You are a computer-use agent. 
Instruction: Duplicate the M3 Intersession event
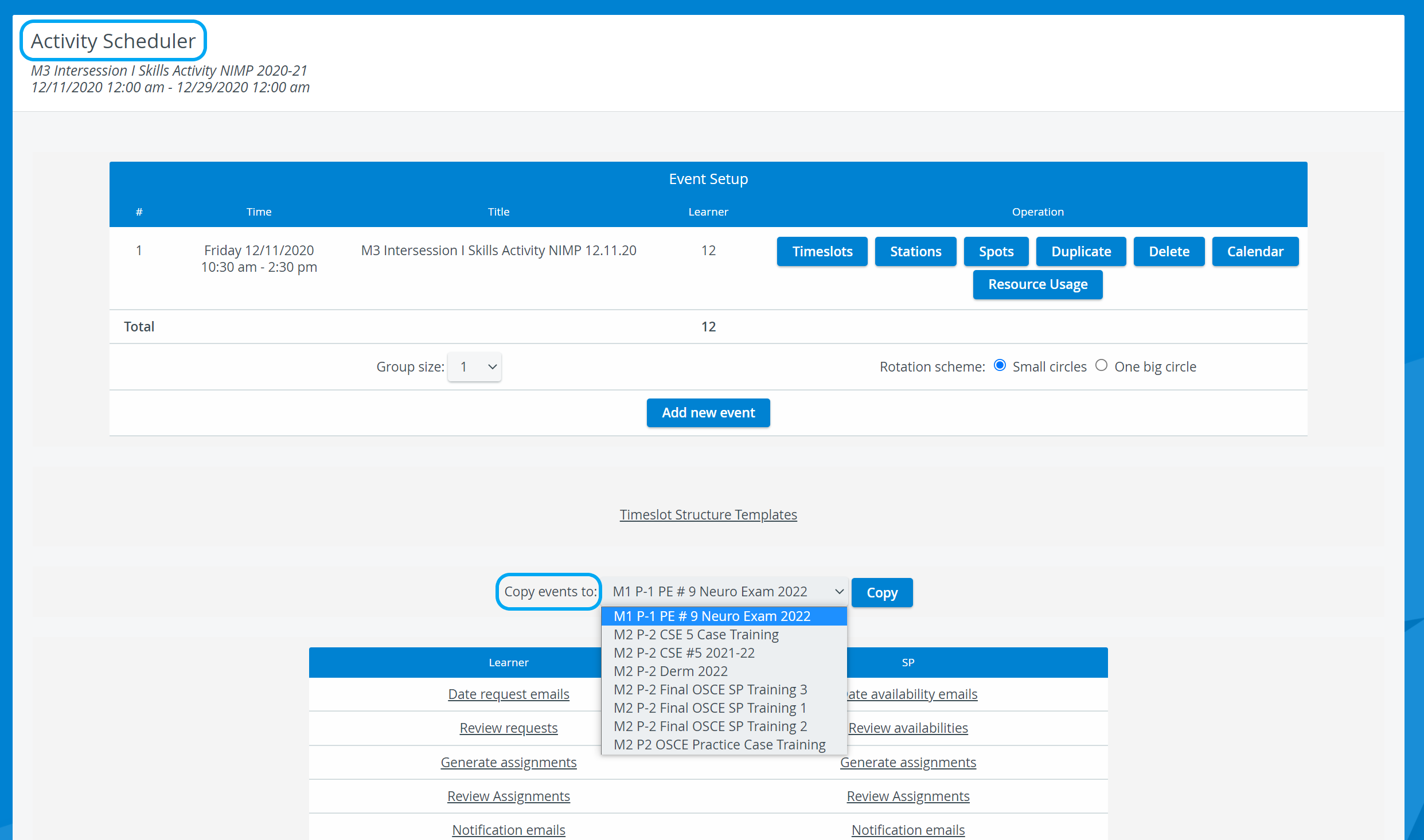point(1081,251)
